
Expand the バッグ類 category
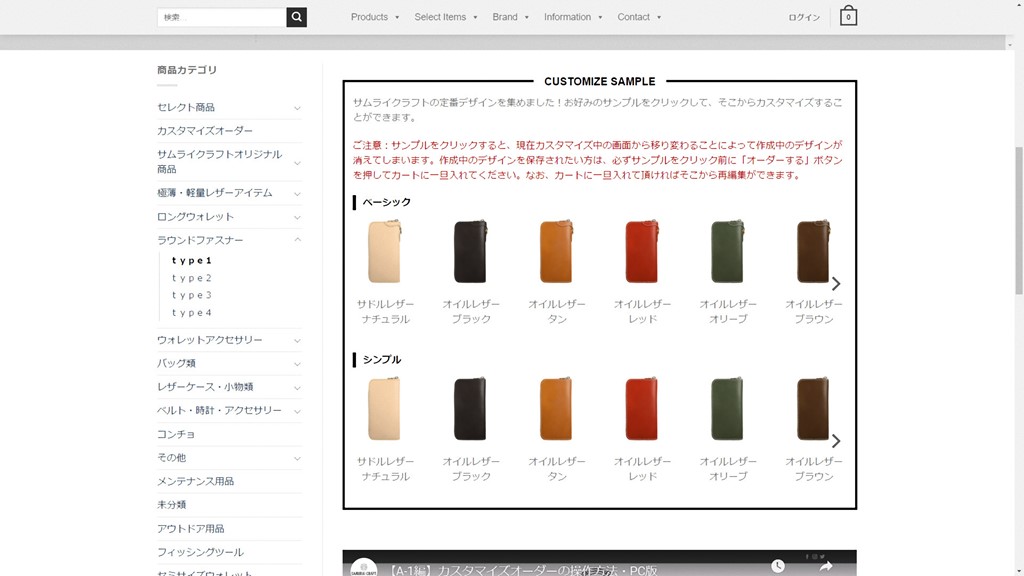pos(297,364)
